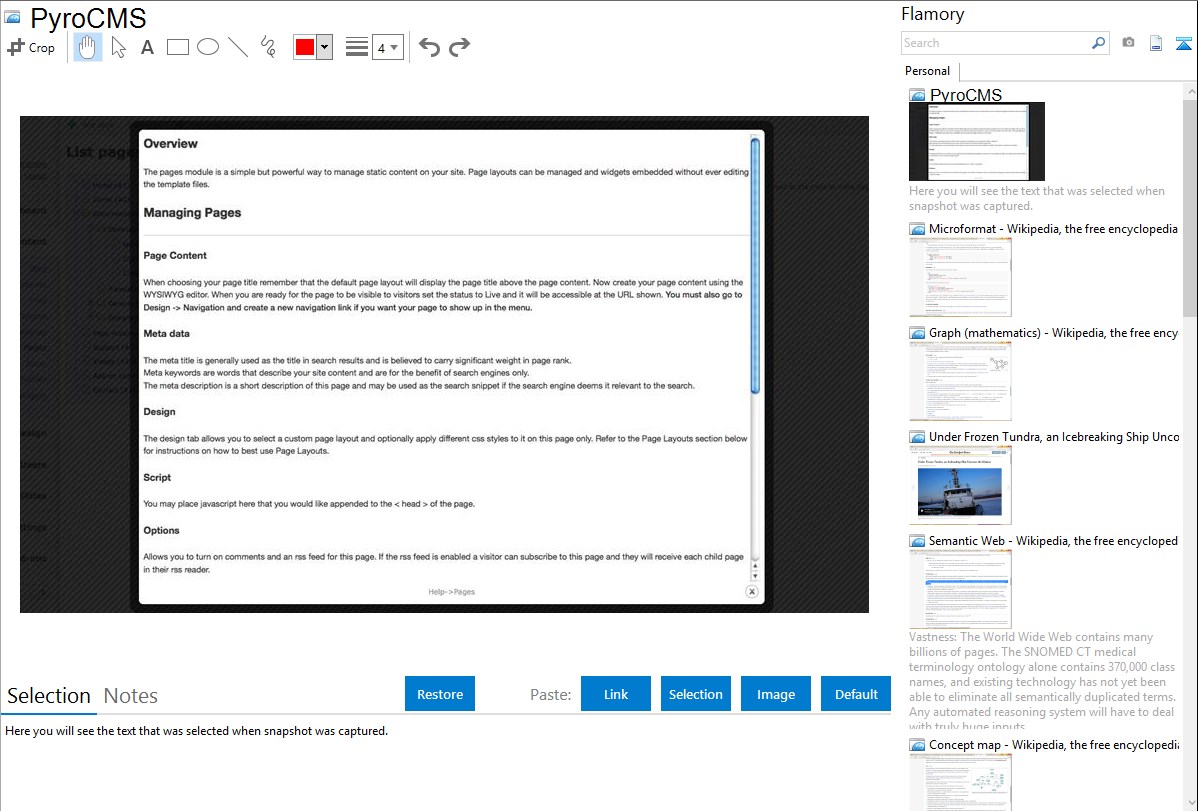This screenshot has width=1198, height=811.
Task: Click the icon beside the PyroCMS list item
Action: (x=918, y=95)
